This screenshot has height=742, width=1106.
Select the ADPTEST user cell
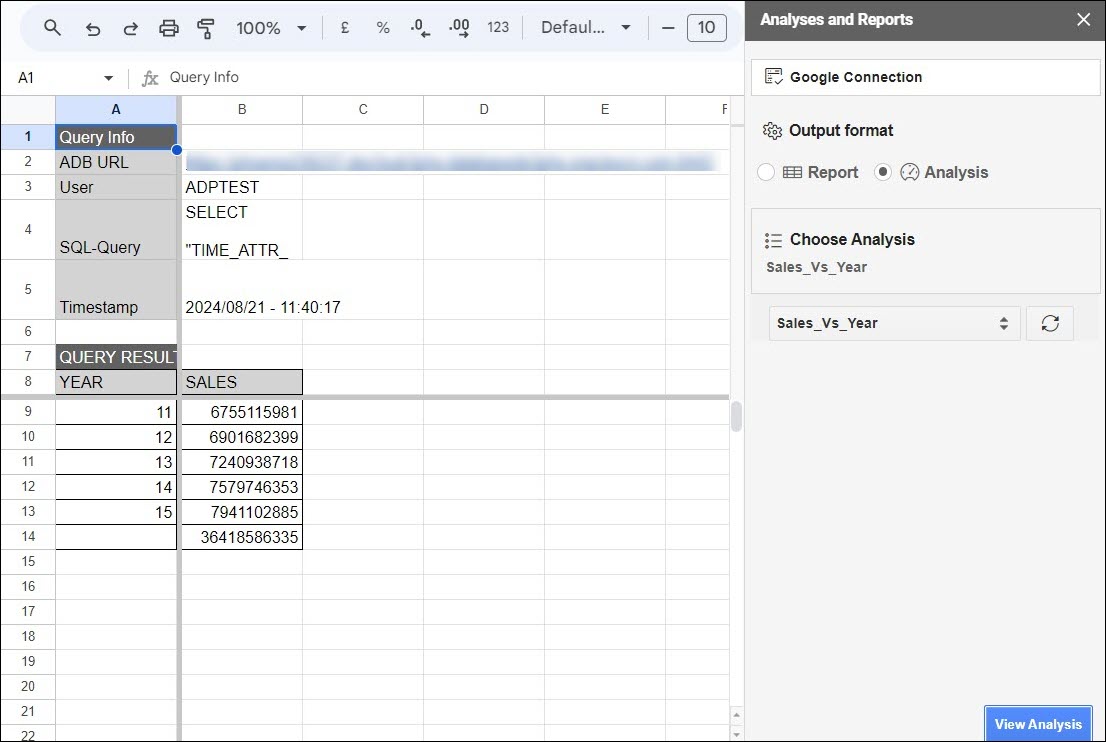click(x=242, y=188)
